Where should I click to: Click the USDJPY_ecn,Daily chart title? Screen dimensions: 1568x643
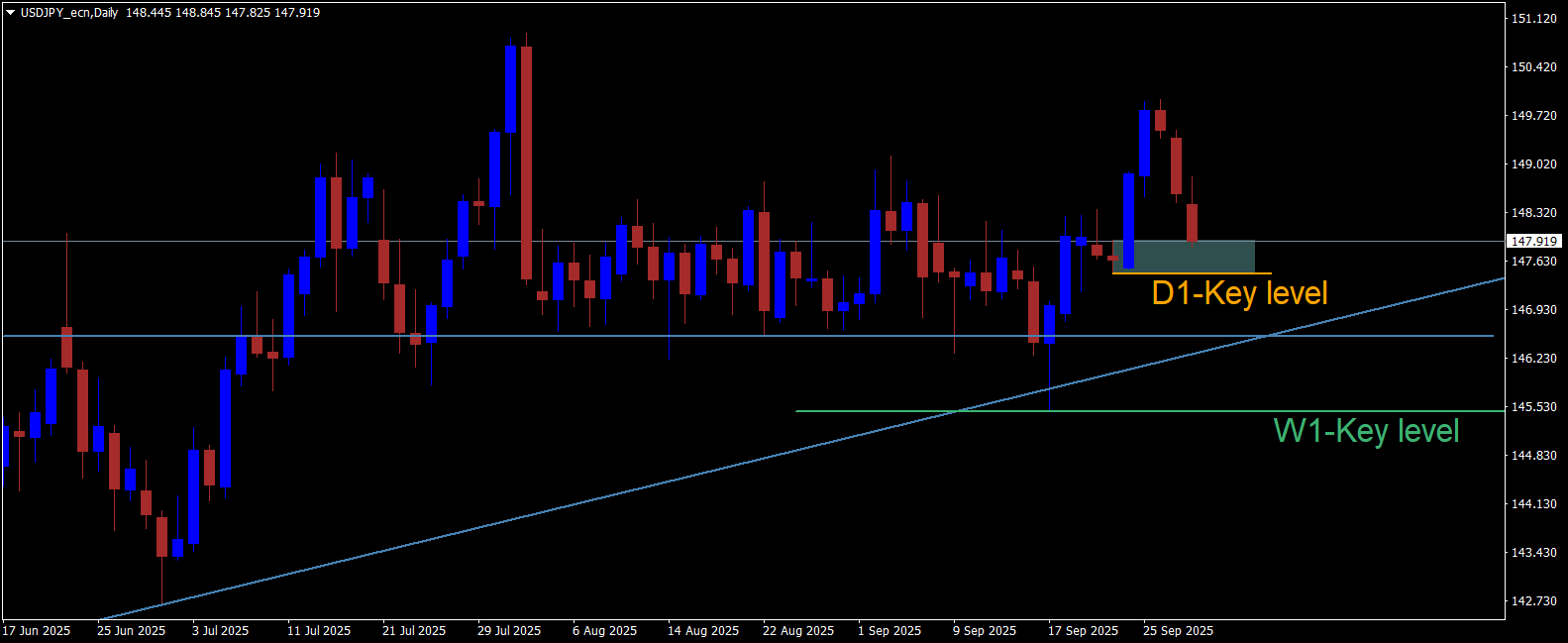(69, 13)
